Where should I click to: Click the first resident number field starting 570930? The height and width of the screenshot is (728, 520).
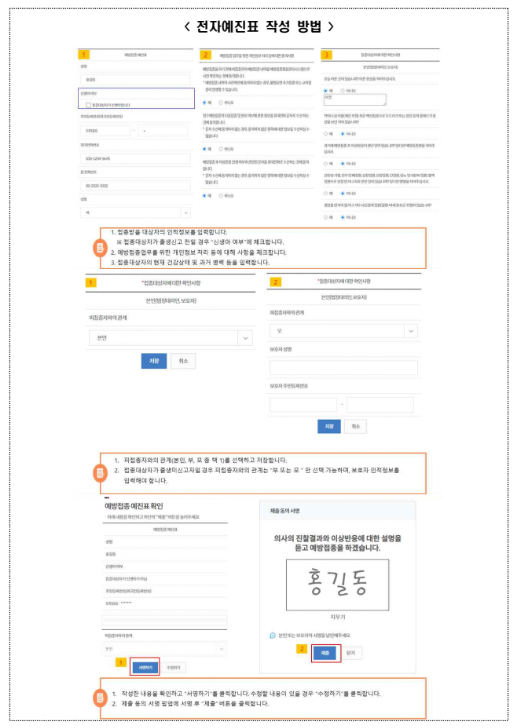[x=107, y=131]
